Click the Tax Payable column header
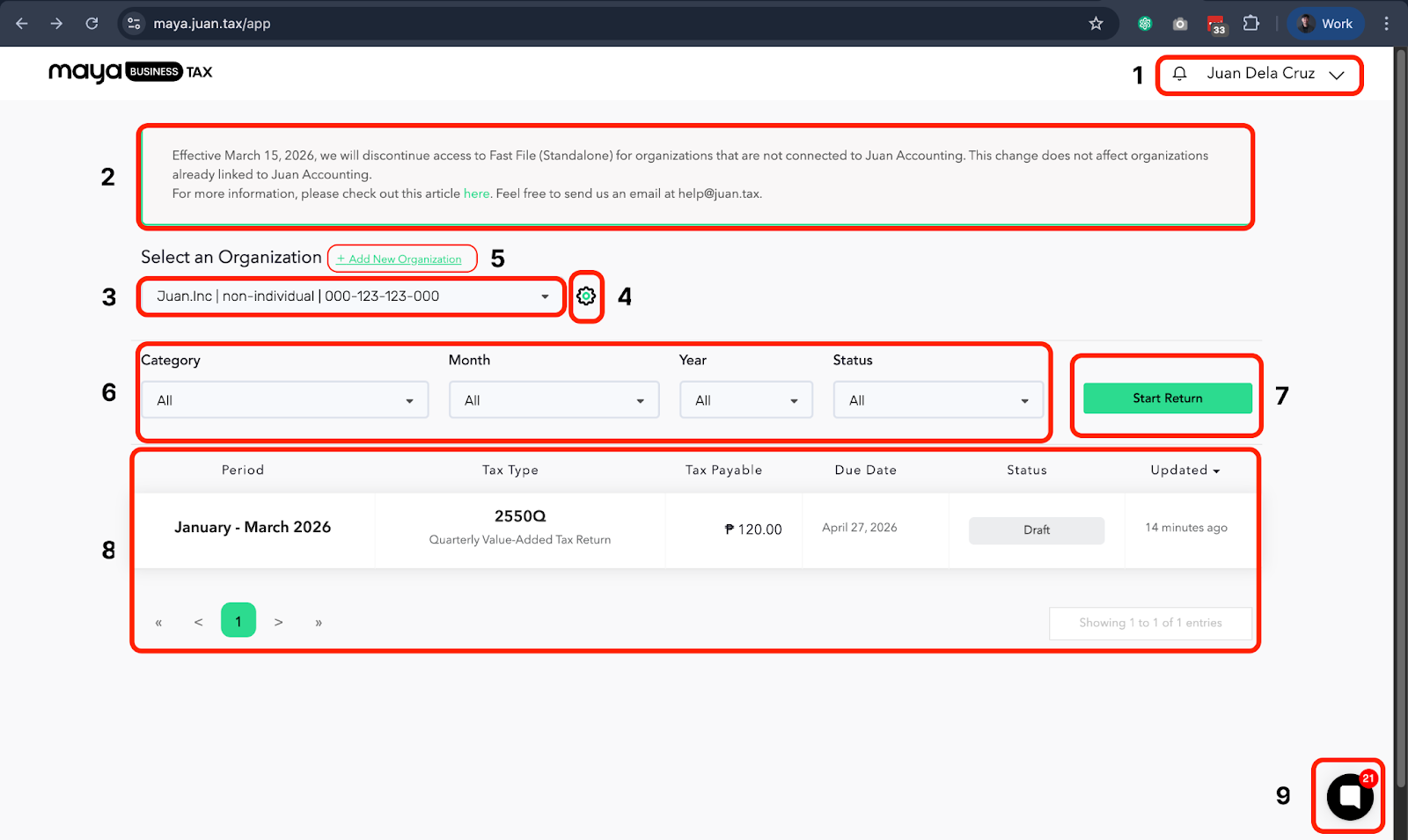1408x840 pixels. pos(724,471)
